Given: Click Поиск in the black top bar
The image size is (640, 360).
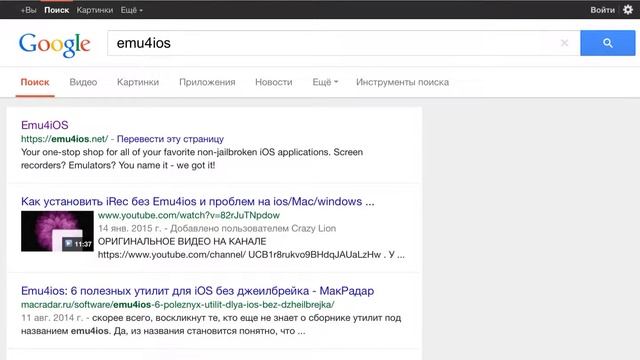Looking at the screenshot, I should [56, 10].
